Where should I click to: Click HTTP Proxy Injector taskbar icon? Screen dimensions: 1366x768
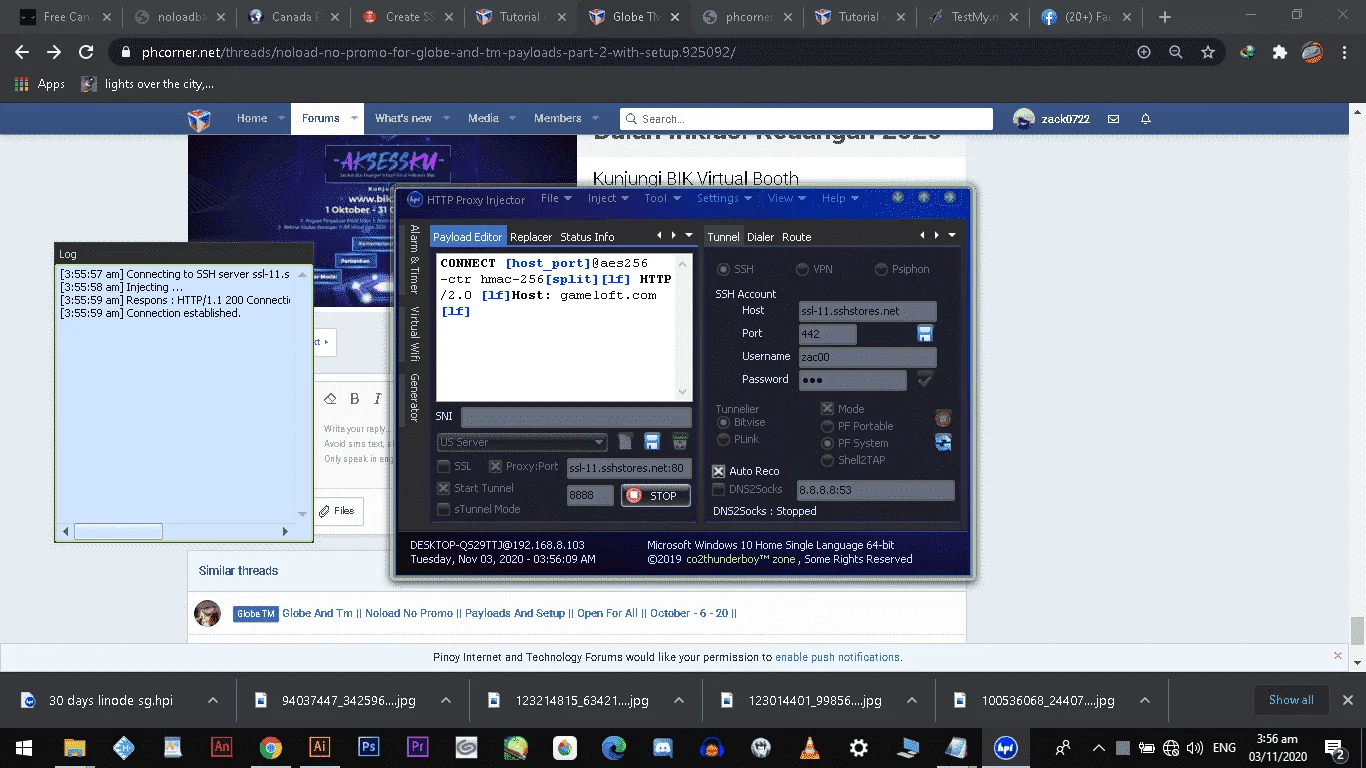1005,747
